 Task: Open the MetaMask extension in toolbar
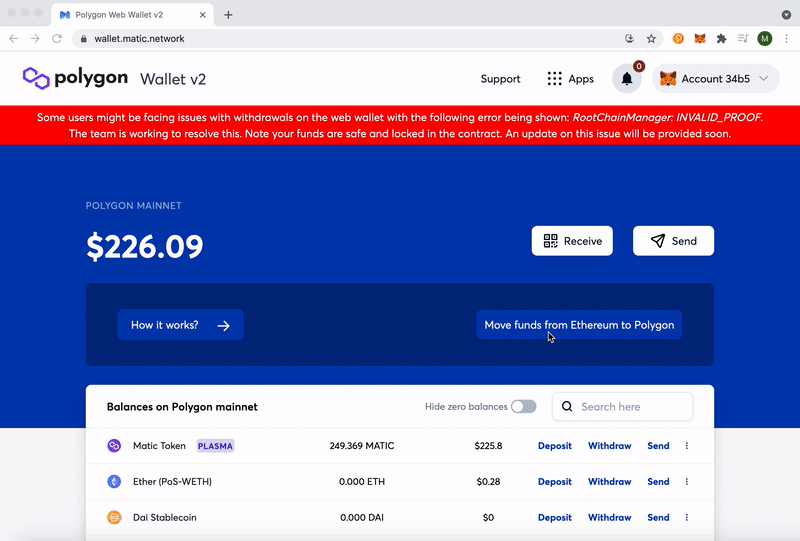(x=700, y=38)
